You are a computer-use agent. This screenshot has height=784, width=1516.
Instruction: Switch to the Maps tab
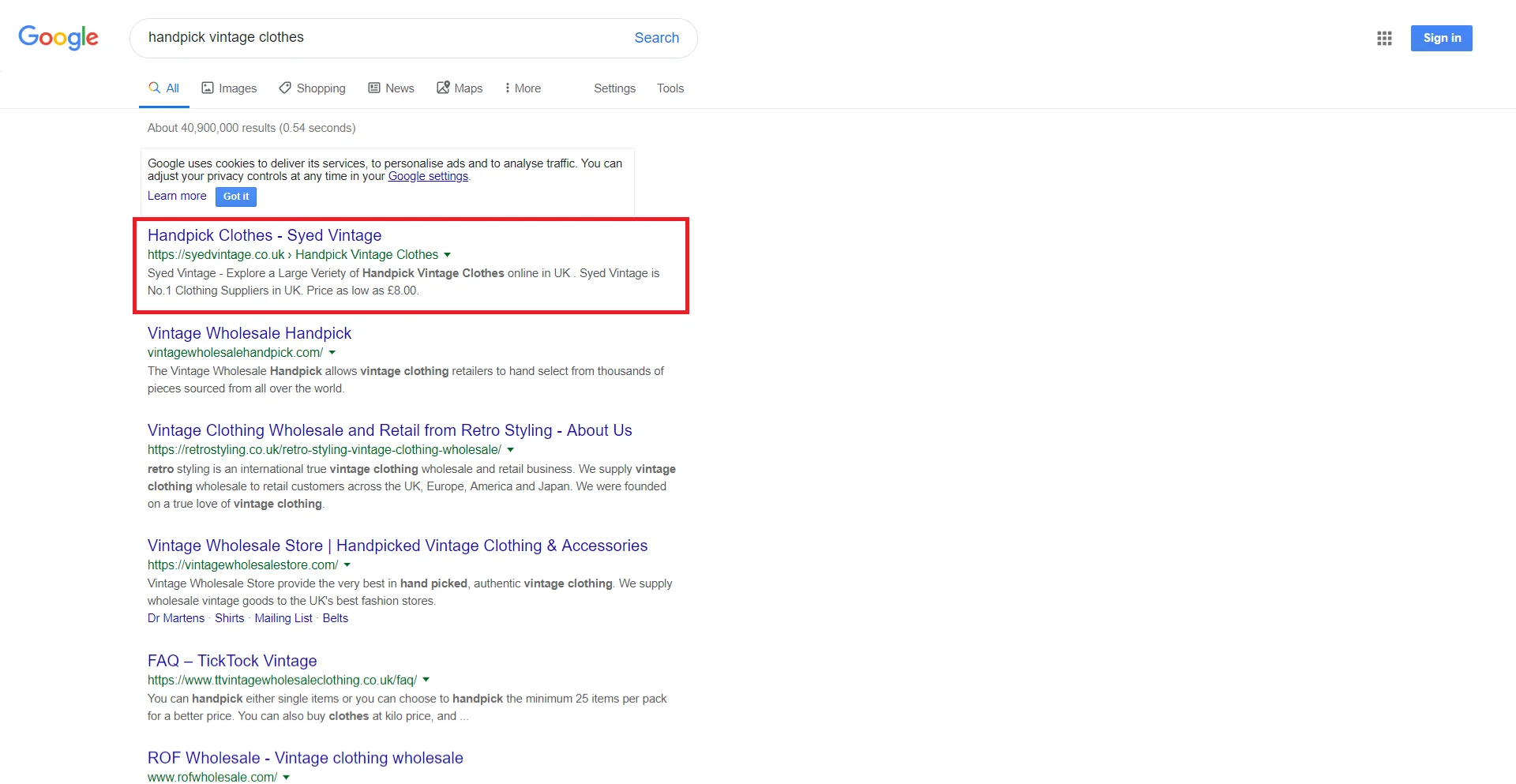pyautogui.click(x=460, y=88)
